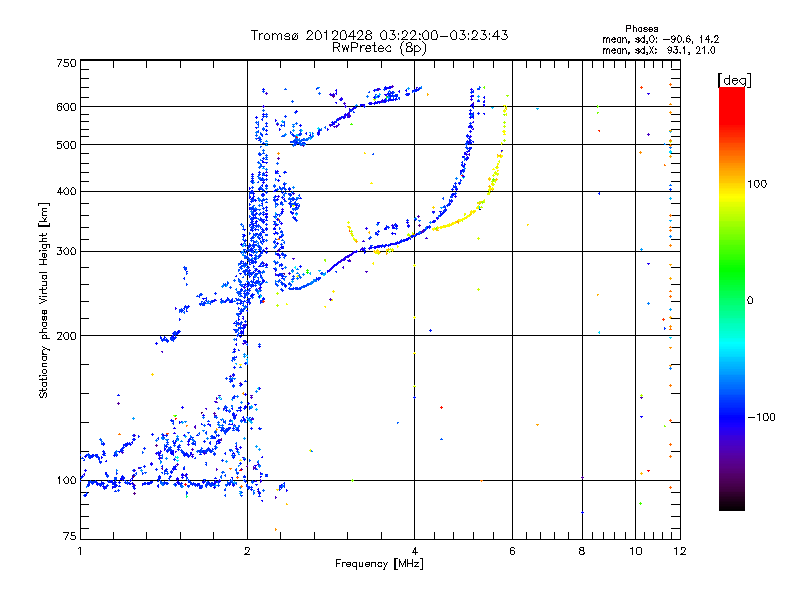Viewport: 800px width, 600px height.
Task: Click the y-axis tick label '750'
Action: [66, 63]
